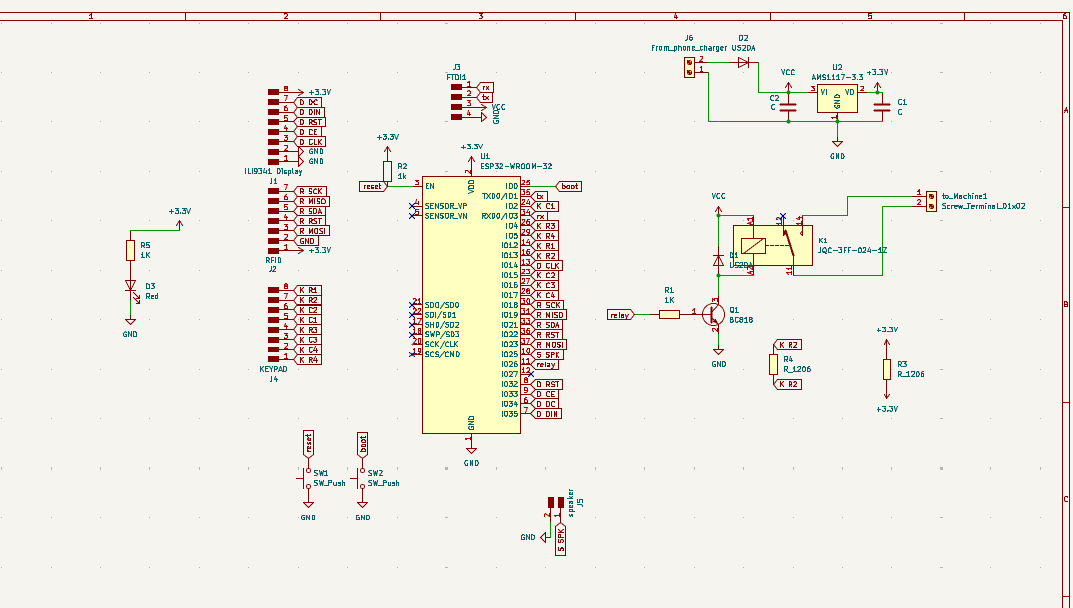Select the K R4 label on KEYPAD pin 1

pyautogui.click(x=307, y=359)
